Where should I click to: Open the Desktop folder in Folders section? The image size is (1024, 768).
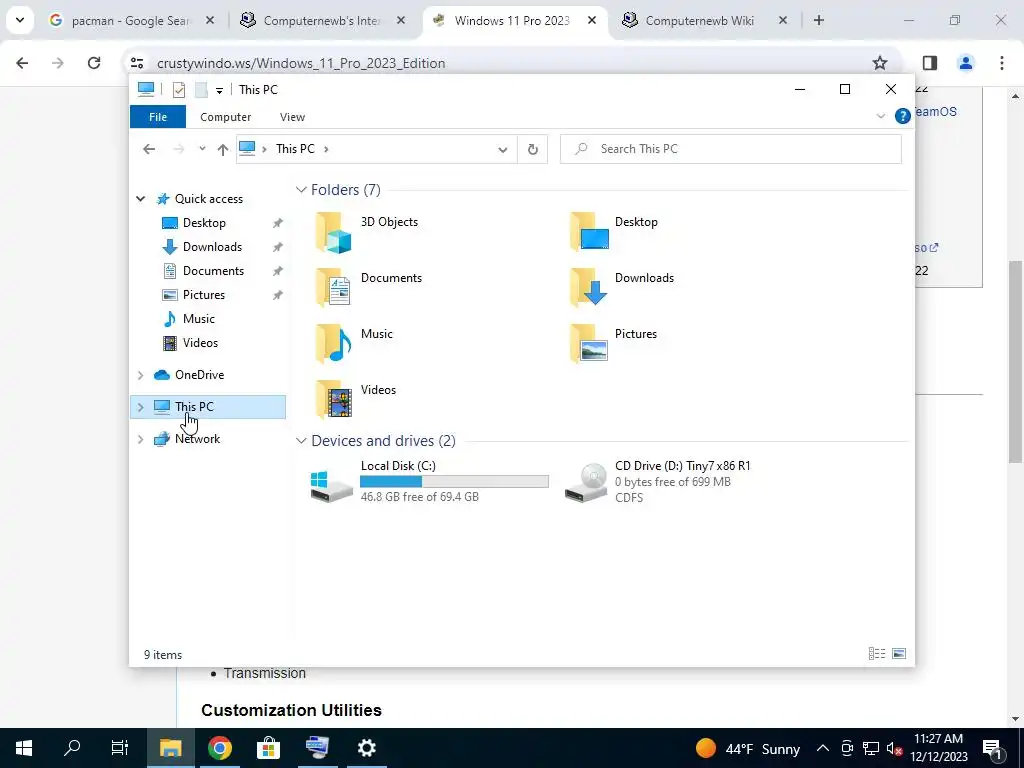point(588,232)
